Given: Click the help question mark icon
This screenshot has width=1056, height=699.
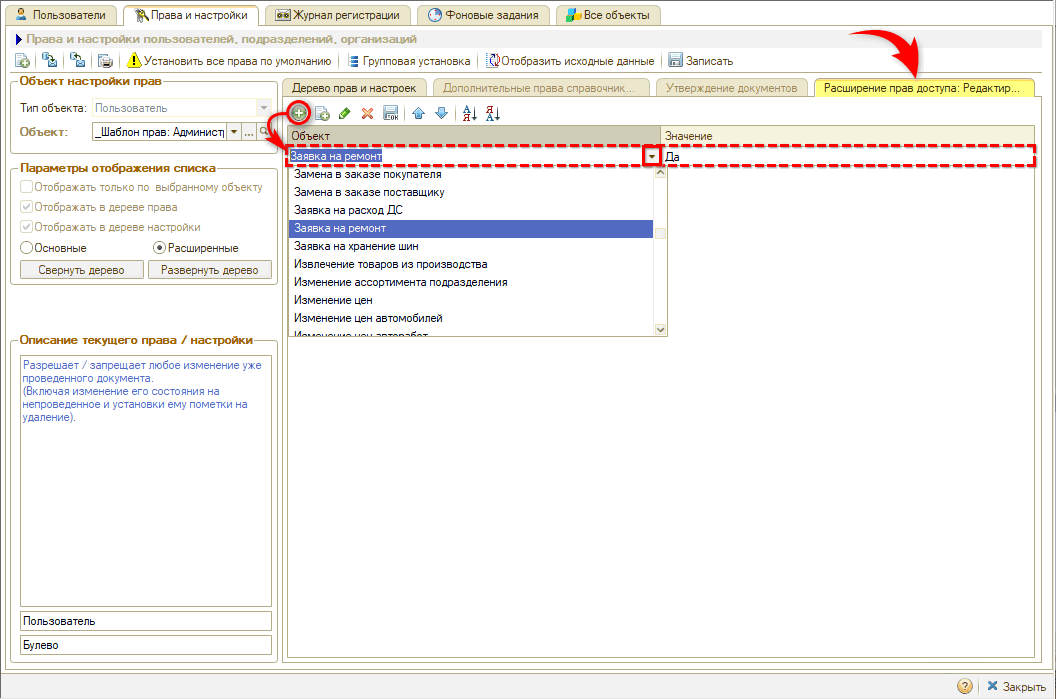Looking at the screenshot, I should (965, 687).
